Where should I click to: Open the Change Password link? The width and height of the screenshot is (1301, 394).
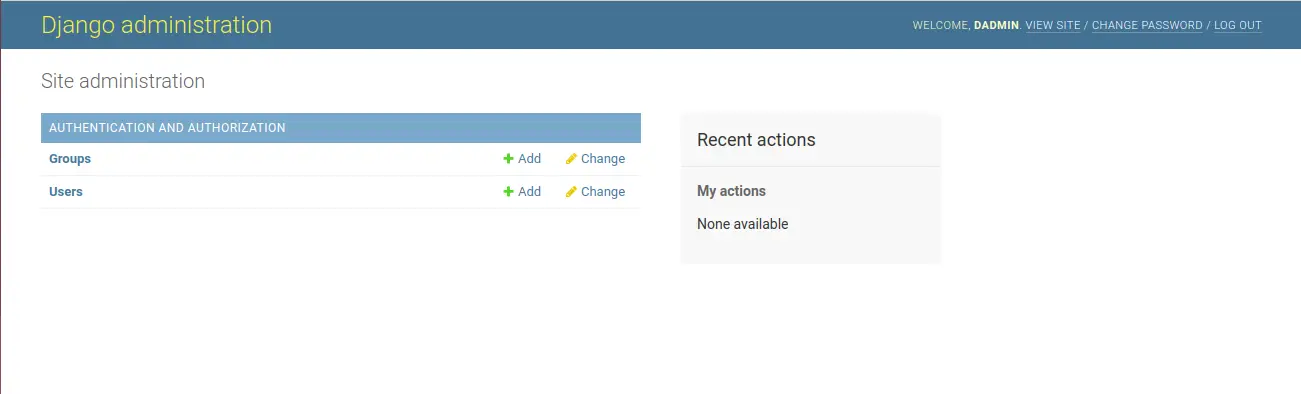pyautogui.click(x=1147, y=26)
